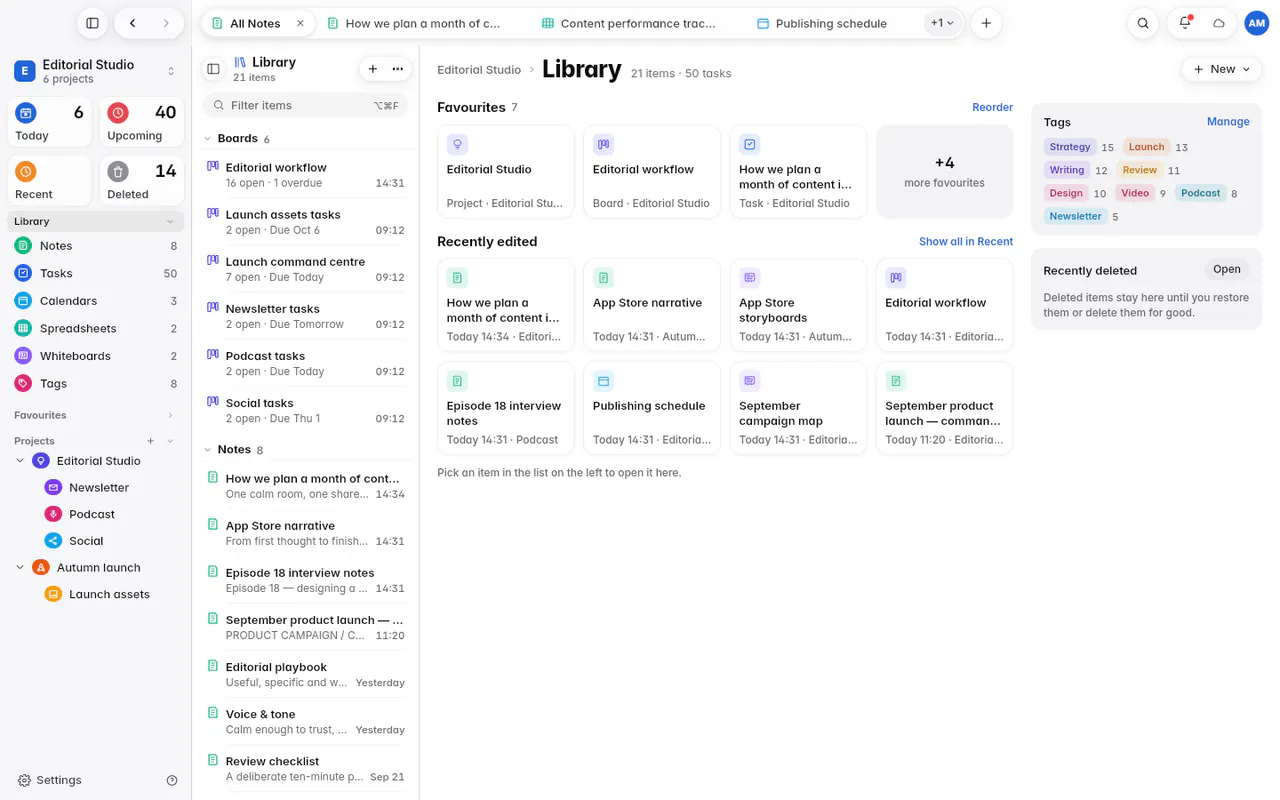Screen dimensions: 1280x800
Task: Click the Filter items field
Action: (305, 105)
